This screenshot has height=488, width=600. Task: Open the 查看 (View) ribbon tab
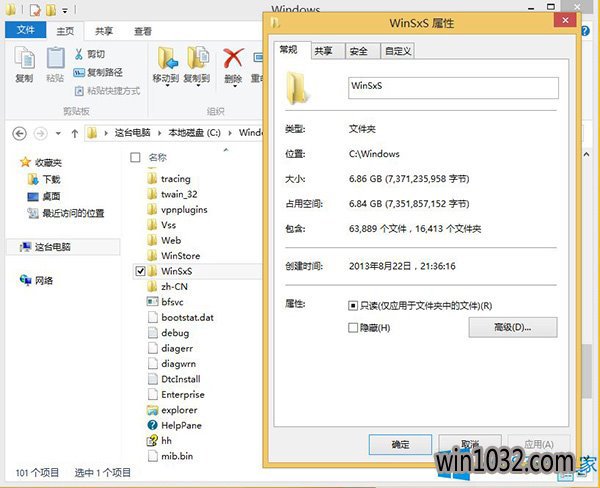click(x=142, y=31)
